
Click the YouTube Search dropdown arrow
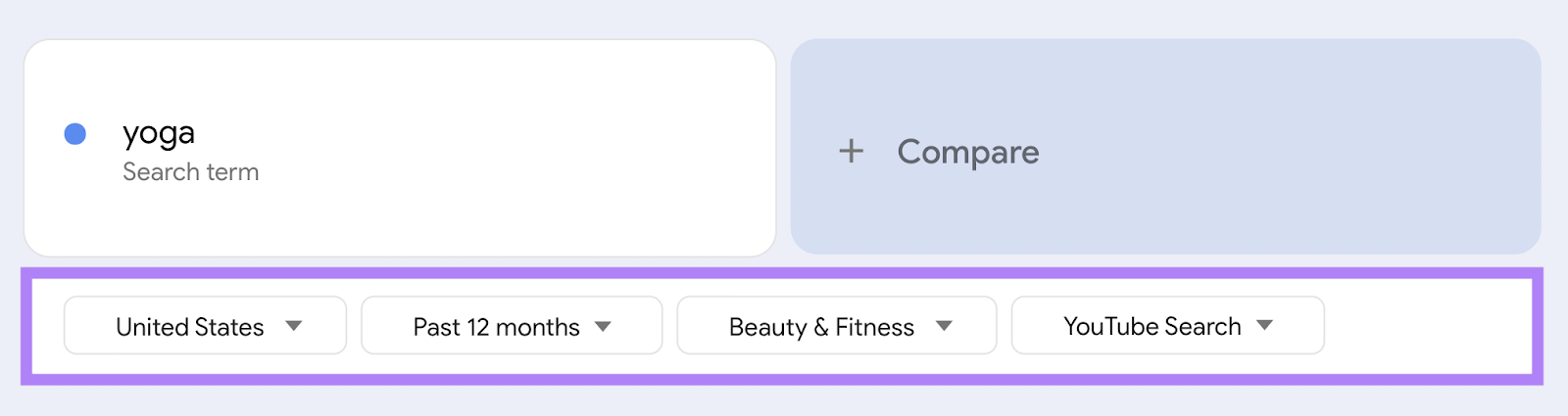point(1265,325)
